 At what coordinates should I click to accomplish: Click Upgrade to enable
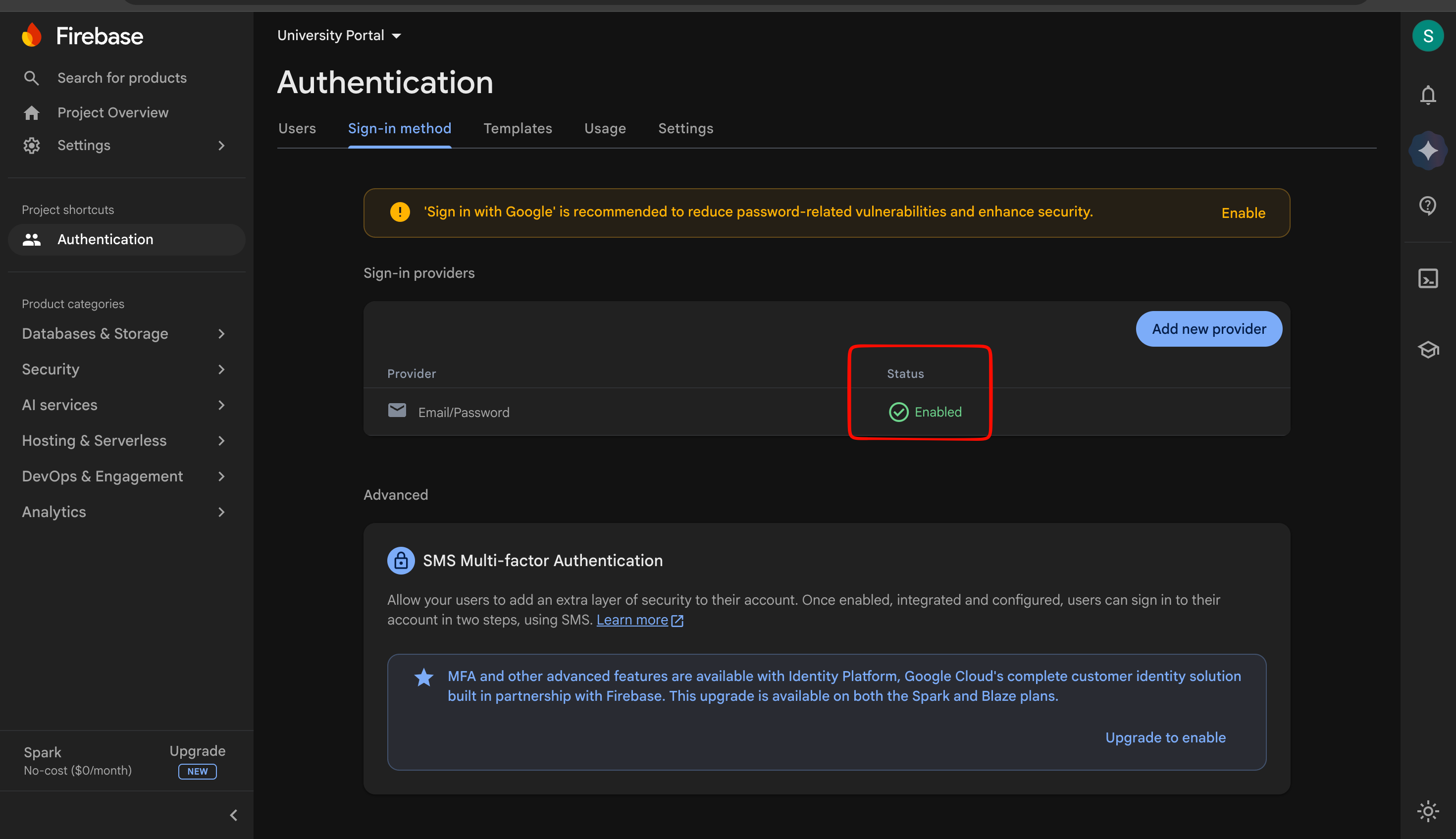pyautogui.click(x=1165, y=737)
